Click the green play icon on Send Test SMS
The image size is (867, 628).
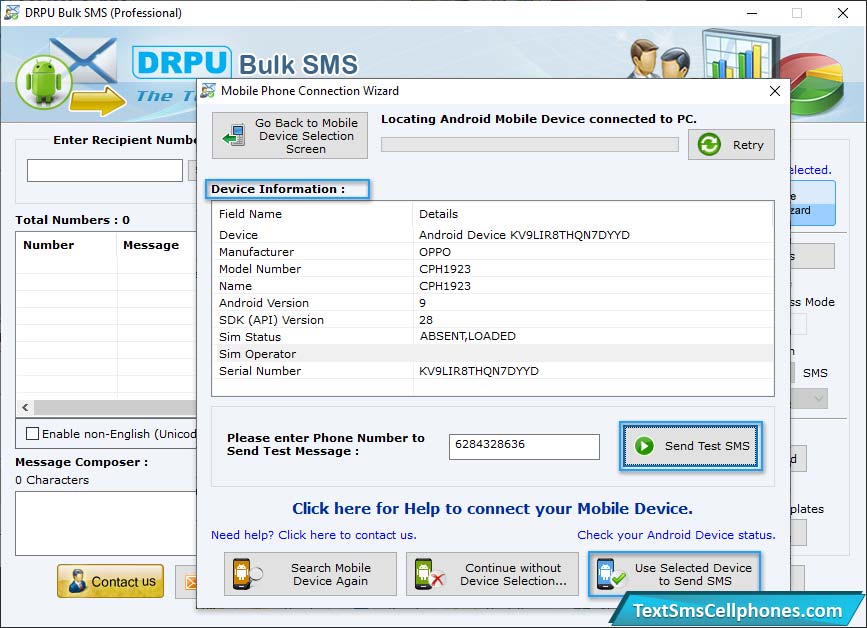(x=644, y=446)
